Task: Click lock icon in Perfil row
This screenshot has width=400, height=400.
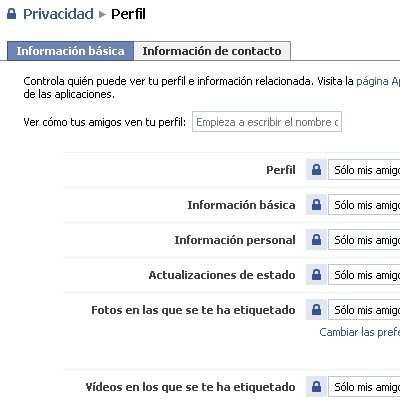Action: 316,170
